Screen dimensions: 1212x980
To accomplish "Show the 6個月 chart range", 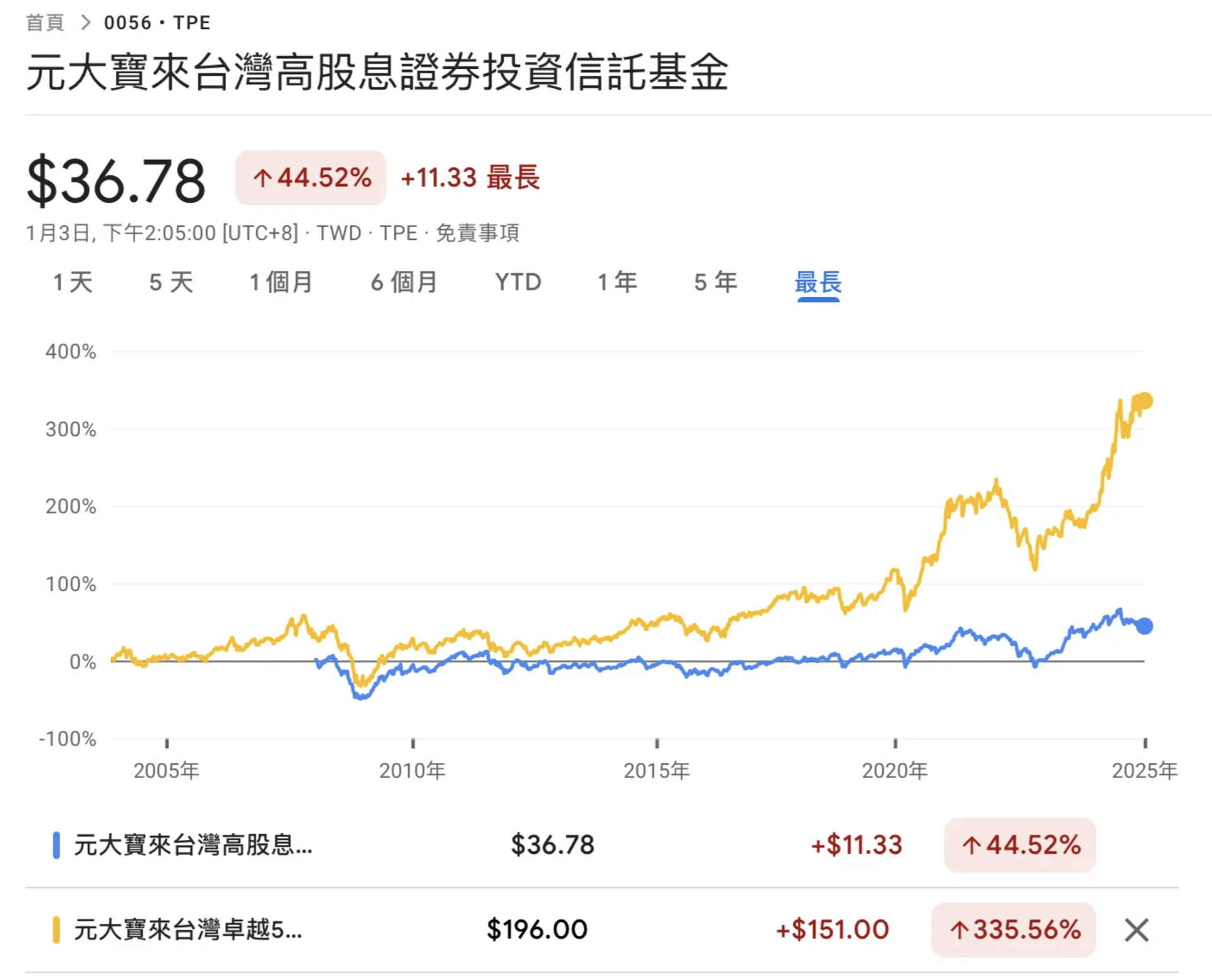I will (x=404, y=282).
